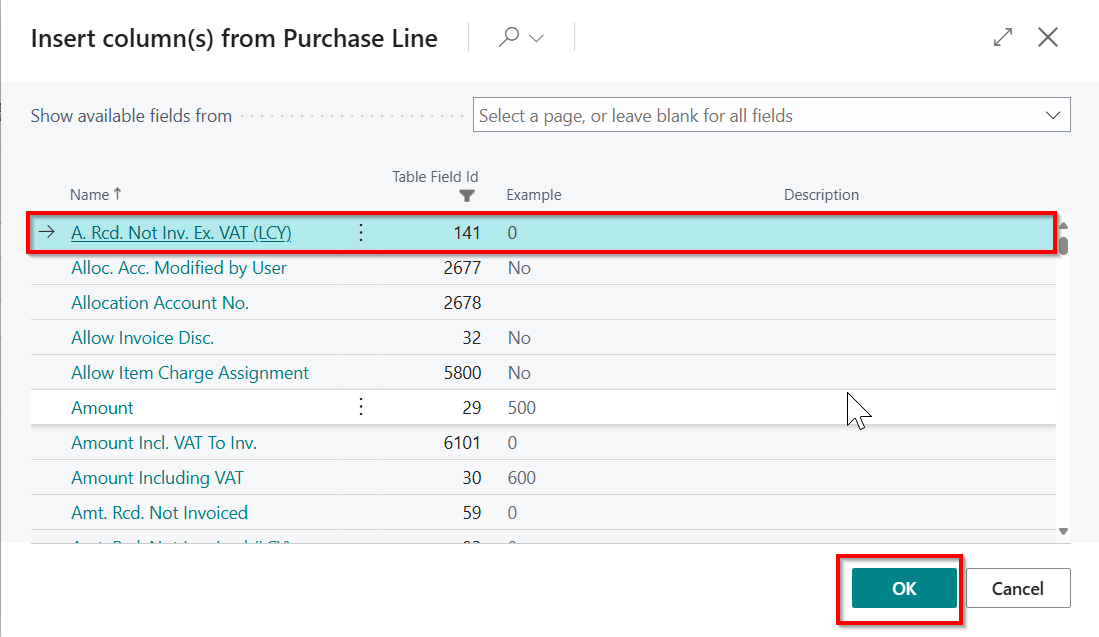Select the Amount Including VAT field
The image size is (1099, 637).
157,478
